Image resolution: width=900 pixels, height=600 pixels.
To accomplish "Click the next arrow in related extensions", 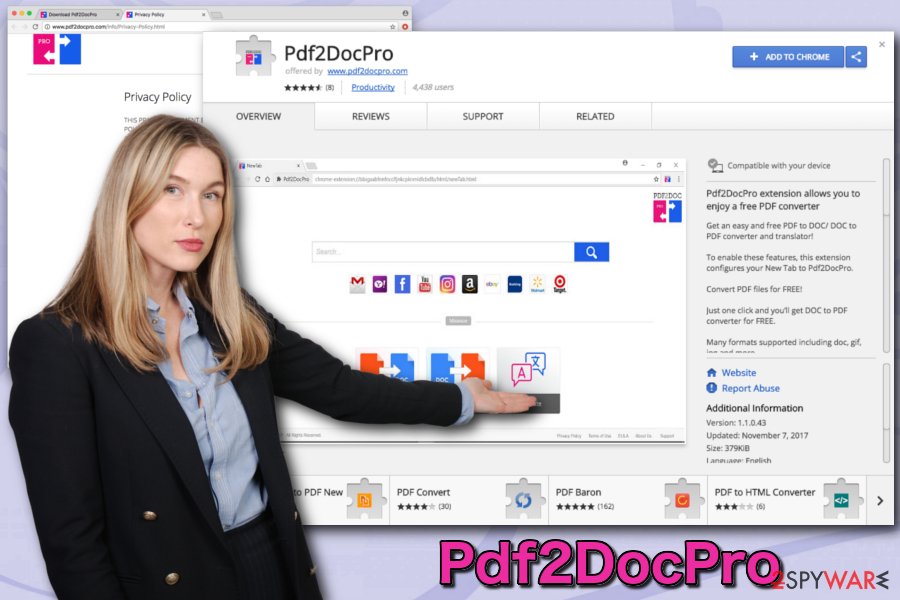I will (x=880, y=501).
